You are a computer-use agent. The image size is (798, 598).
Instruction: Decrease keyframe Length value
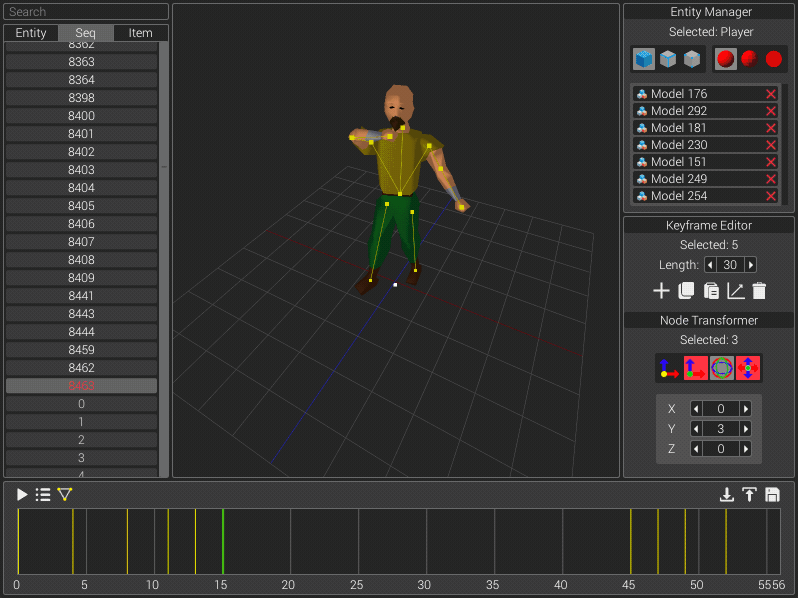click(x=710, y=265)
